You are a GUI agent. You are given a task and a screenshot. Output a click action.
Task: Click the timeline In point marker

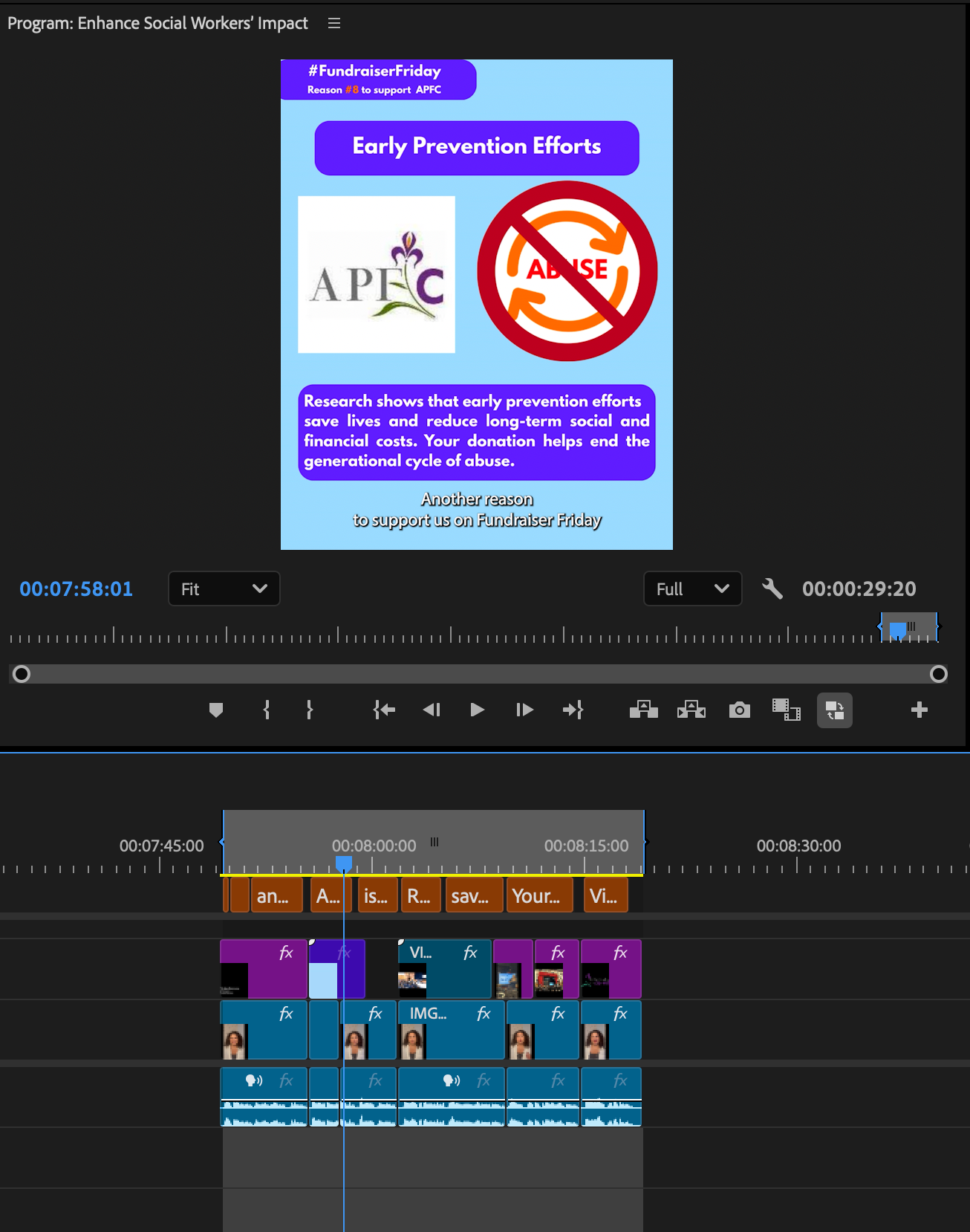click(x=222, y=842)
